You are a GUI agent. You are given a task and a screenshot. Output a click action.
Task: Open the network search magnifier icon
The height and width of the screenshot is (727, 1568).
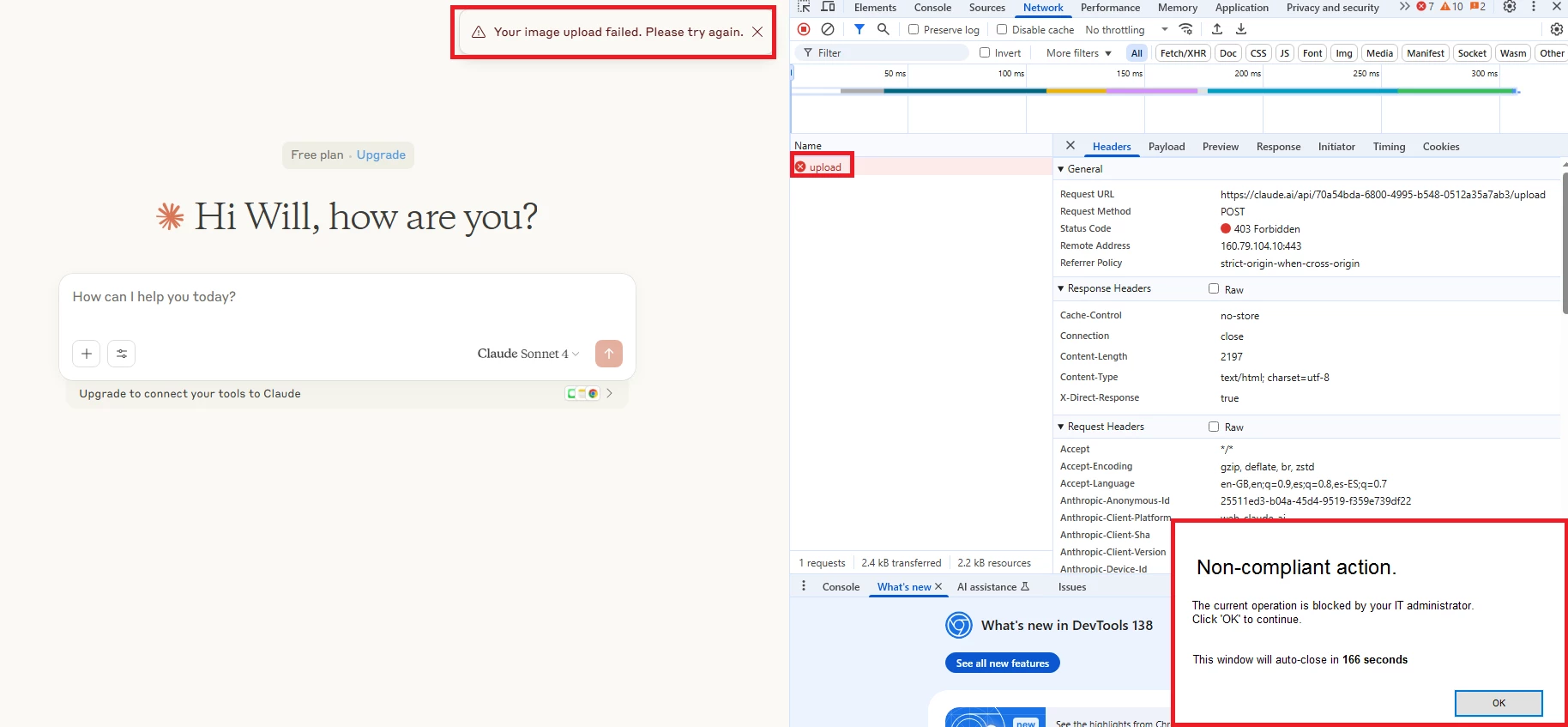pos(884,29)
